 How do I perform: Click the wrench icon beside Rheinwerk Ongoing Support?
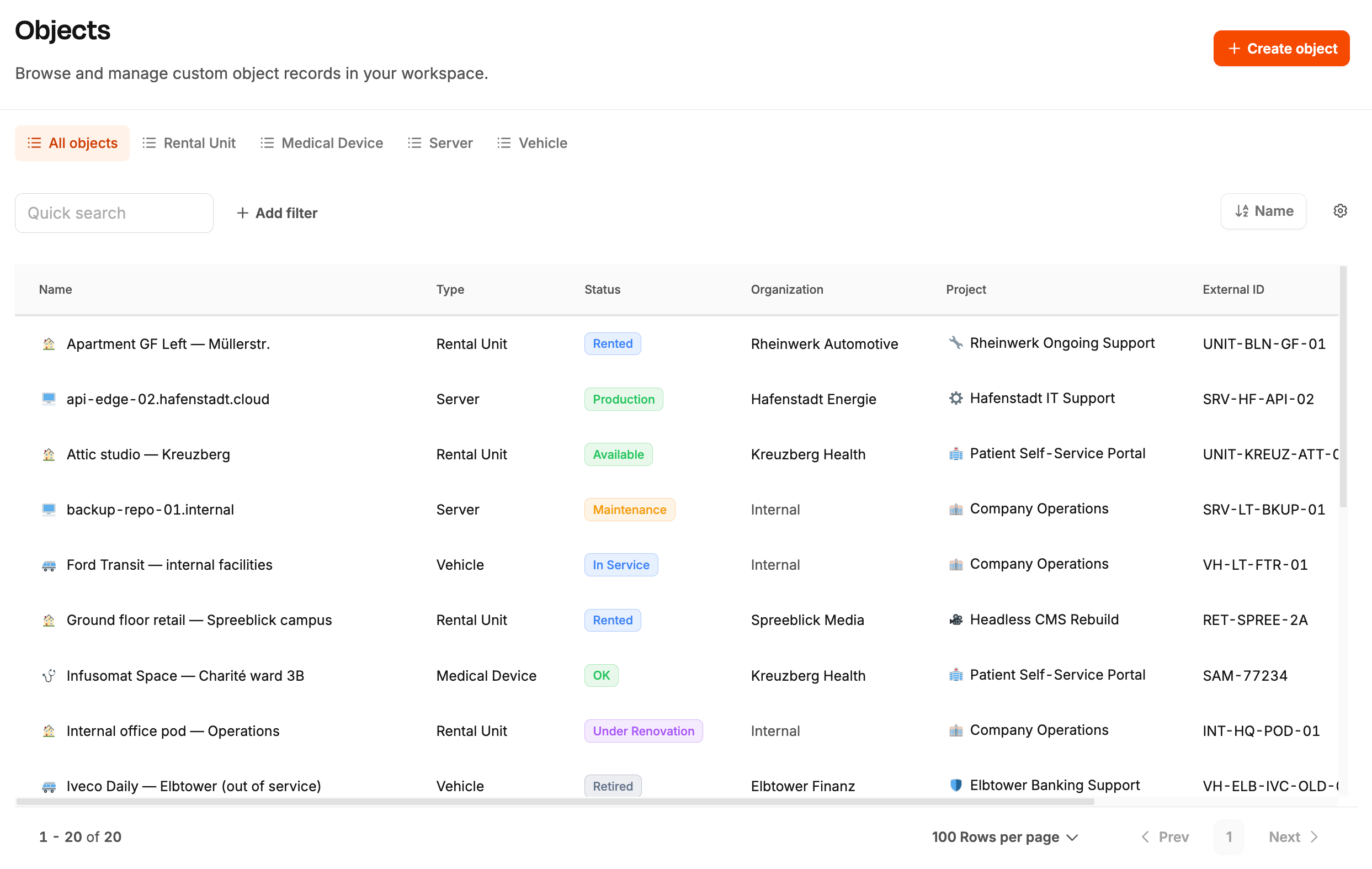pos(955,342)
